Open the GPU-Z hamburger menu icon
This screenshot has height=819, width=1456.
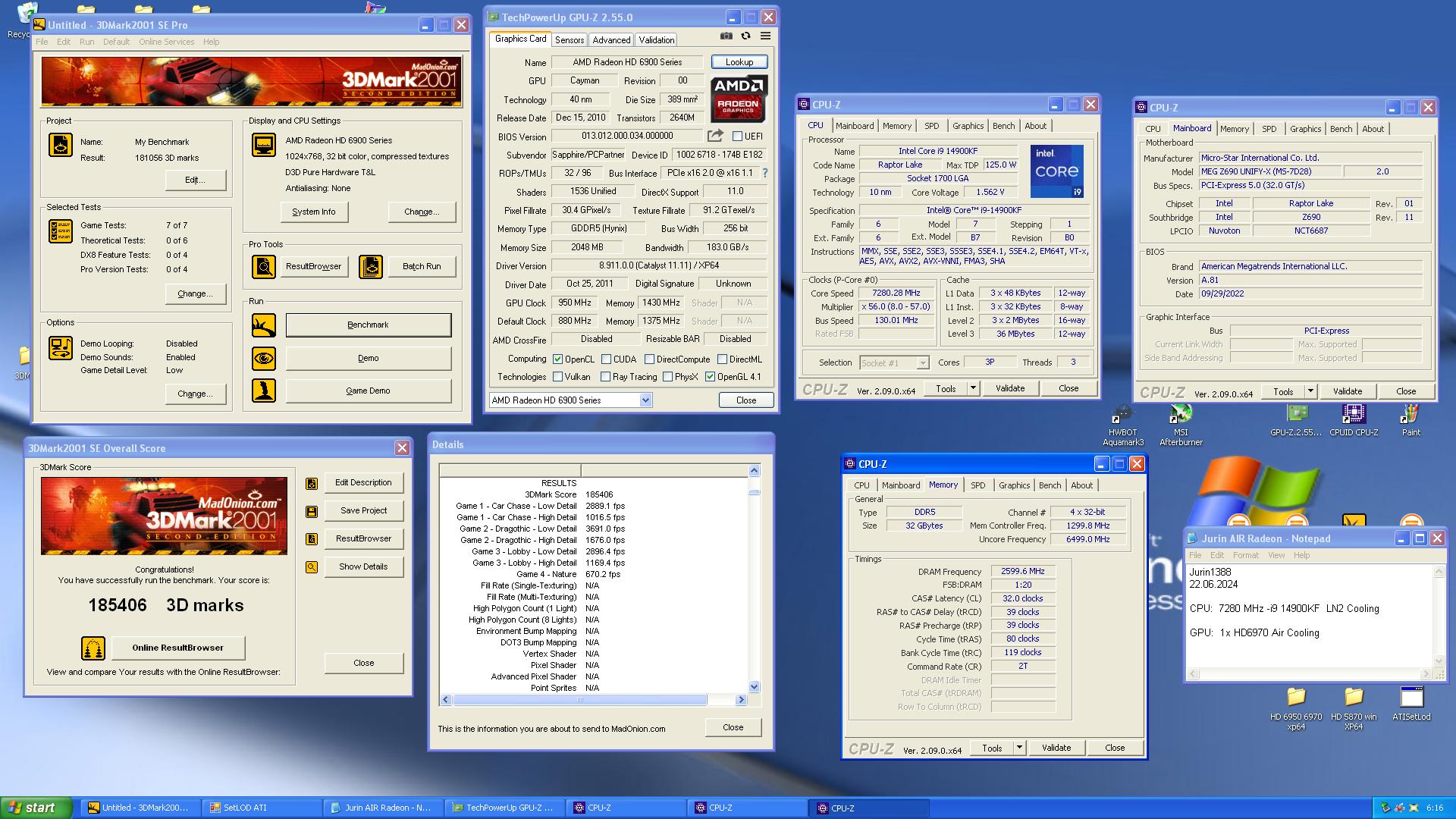(x=766, y=36)
